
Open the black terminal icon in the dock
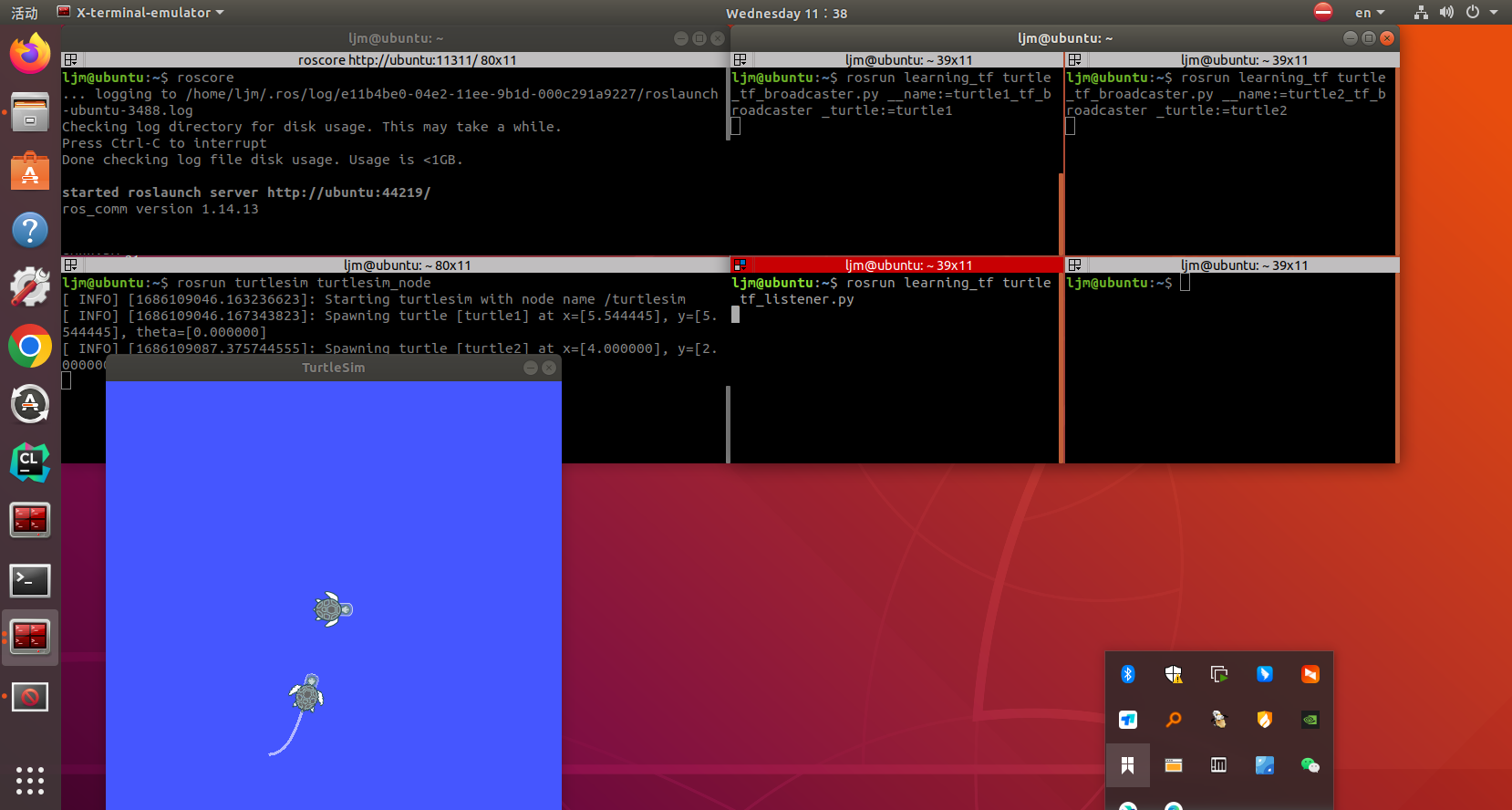(30, 580)
